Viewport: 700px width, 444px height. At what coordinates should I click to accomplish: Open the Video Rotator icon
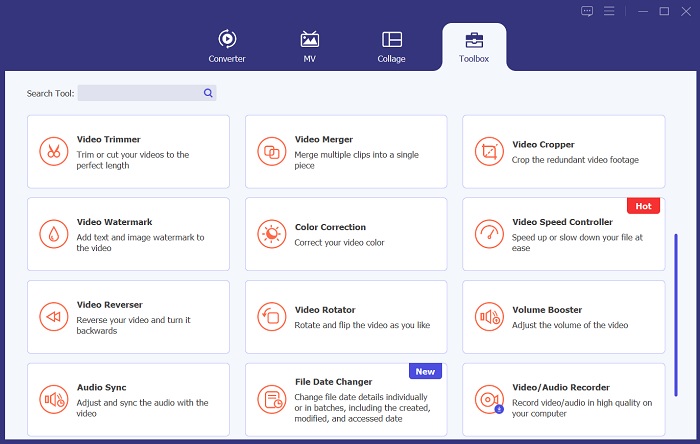pyautogui.click(x=271, y=317)
